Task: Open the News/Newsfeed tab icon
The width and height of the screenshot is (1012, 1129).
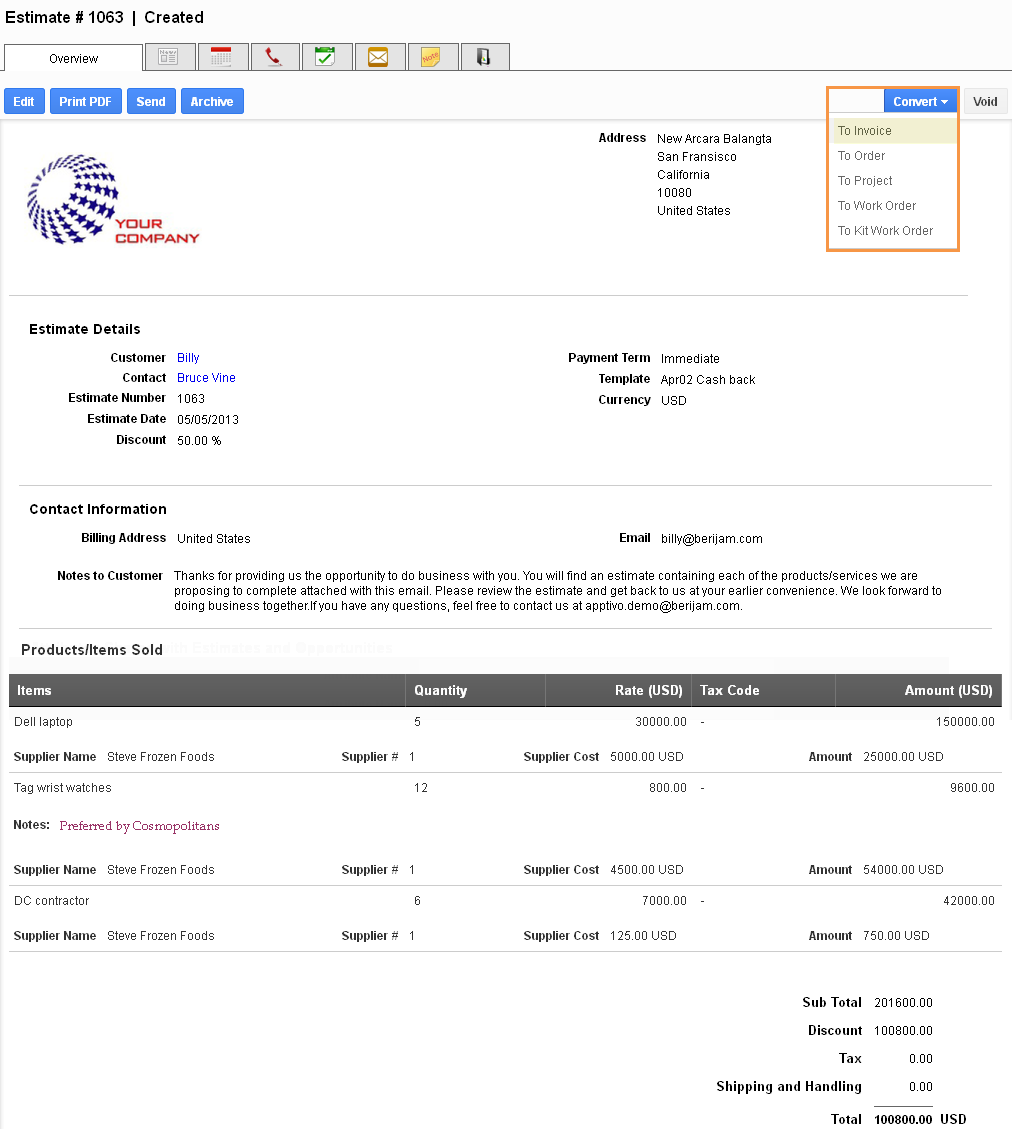Action: tap(169, 56)
